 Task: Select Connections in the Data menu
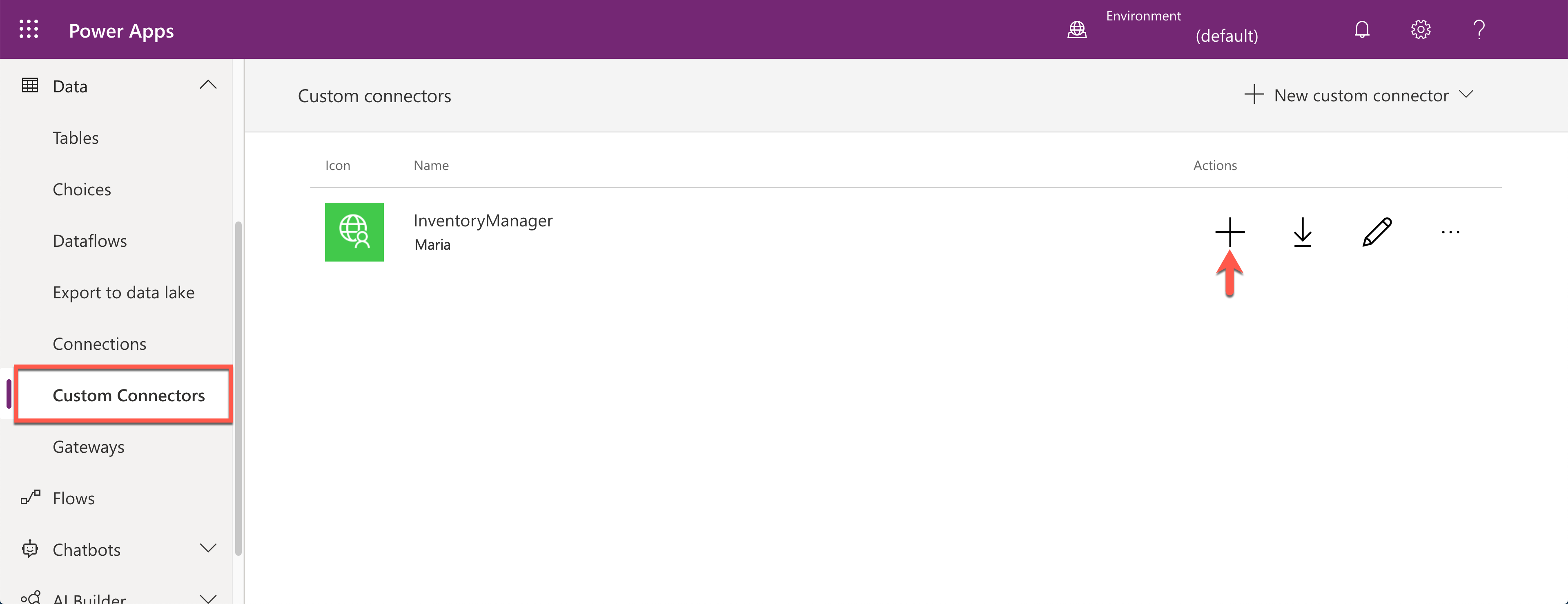[x=99, y=344]
